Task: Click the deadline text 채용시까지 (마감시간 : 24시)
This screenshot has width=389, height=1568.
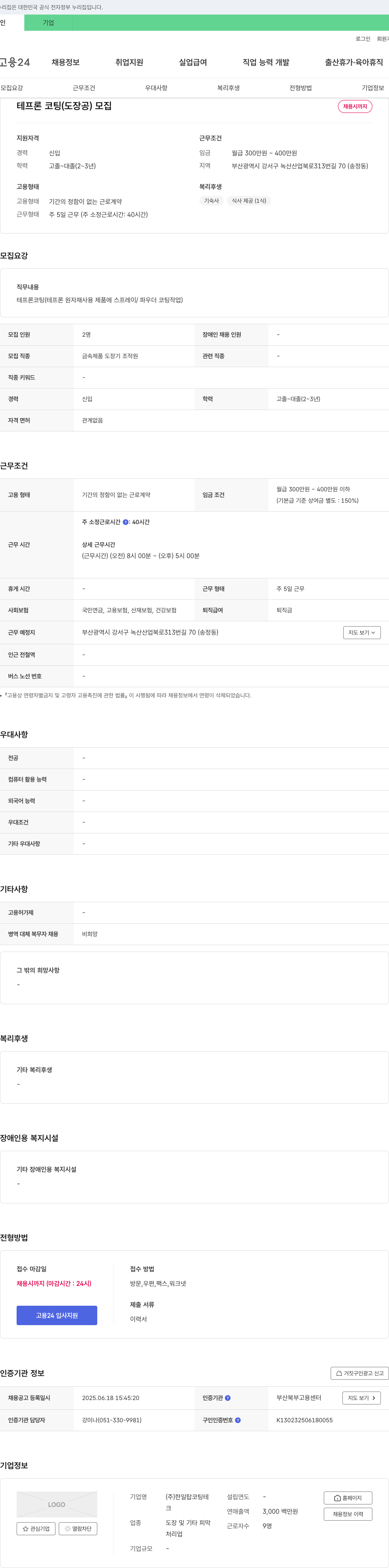Action: (x=53, y=1283)
